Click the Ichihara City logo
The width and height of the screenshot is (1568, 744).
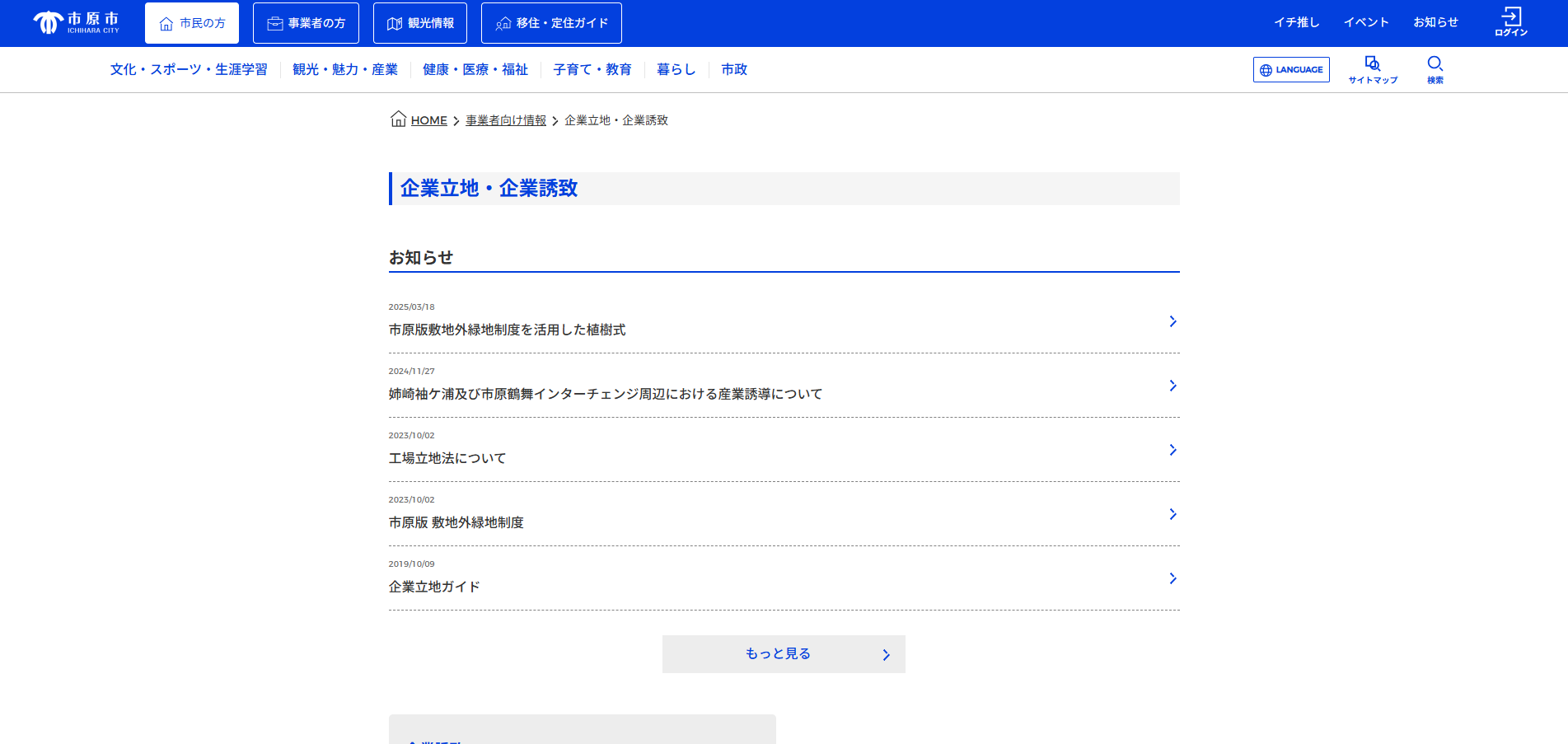(x=77, y=22)
